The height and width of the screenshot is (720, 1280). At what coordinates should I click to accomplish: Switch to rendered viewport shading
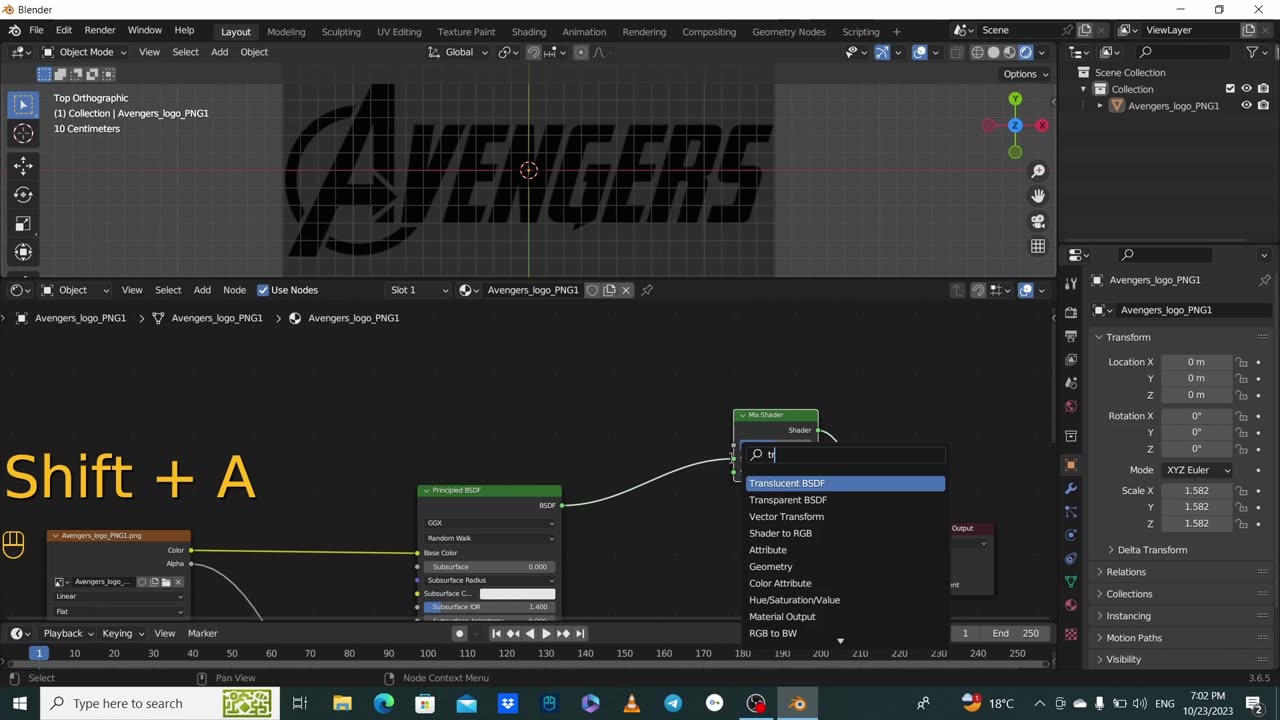pyautogui.click(x=1026, y=52)
